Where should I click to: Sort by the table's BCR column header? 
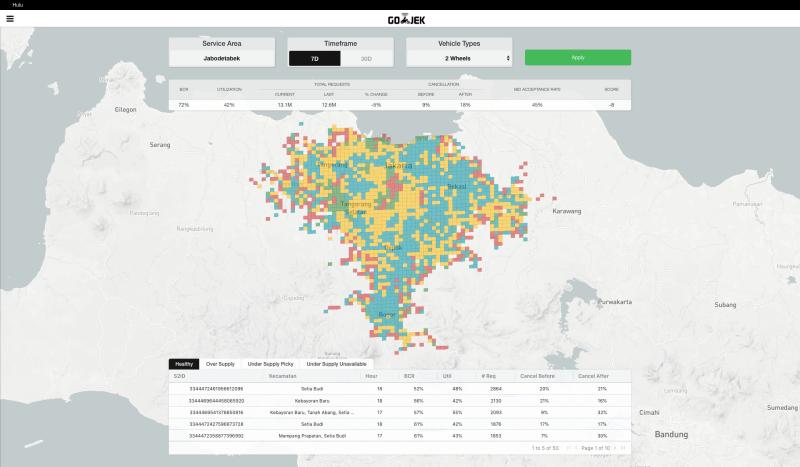tap(409, 376)
